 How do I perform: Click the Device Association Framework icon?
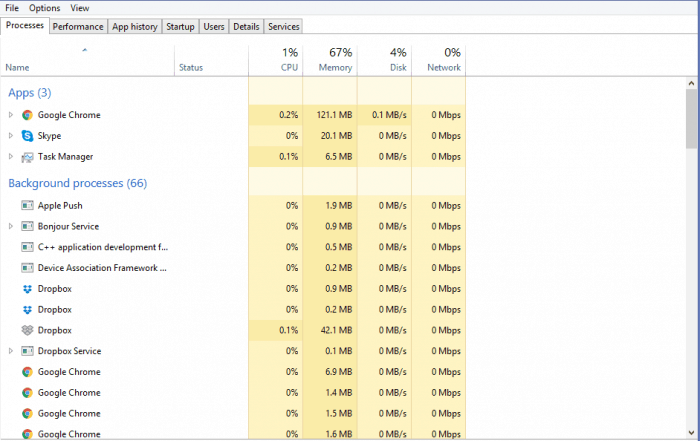coord(27,268)
